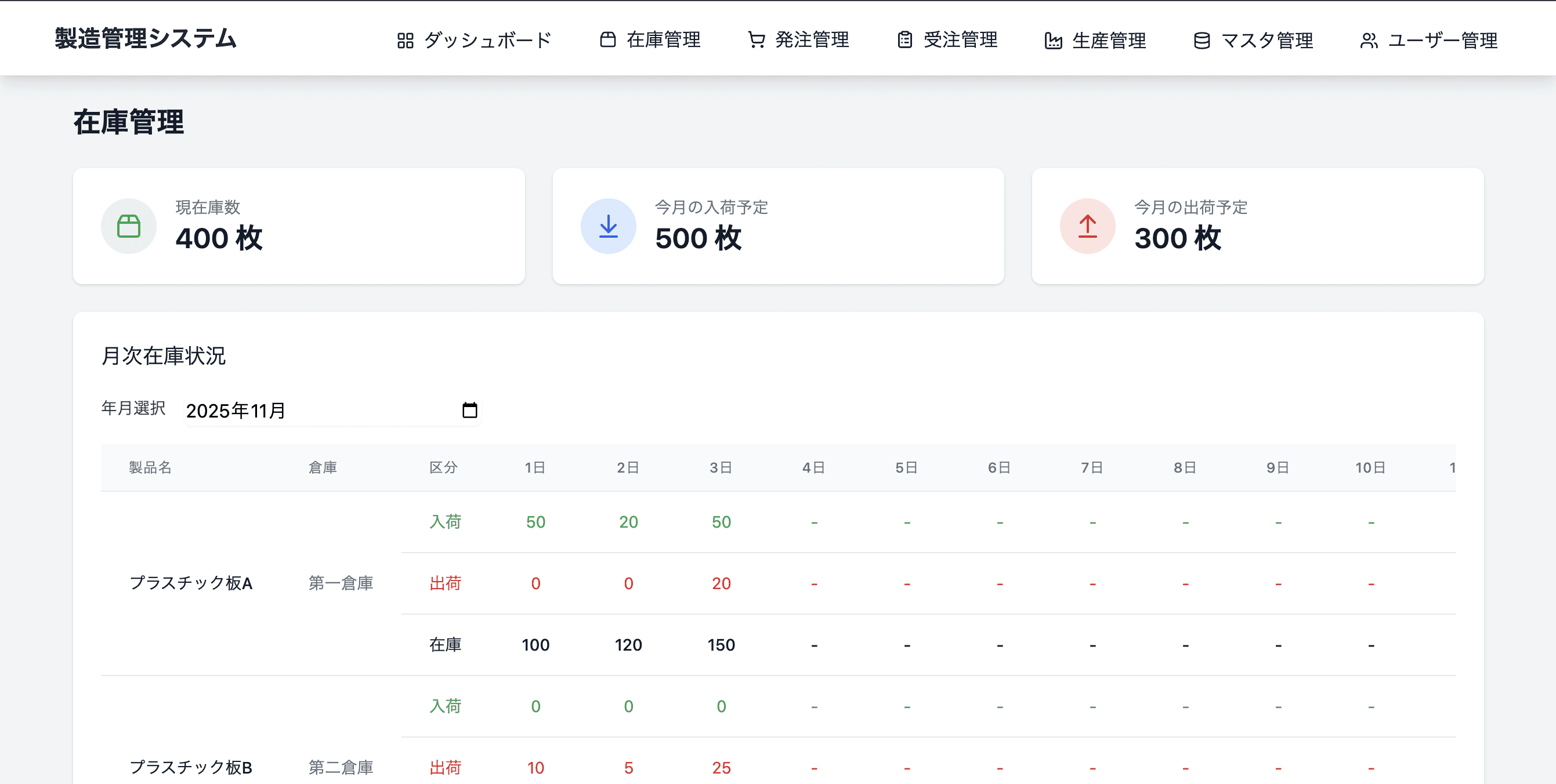
Task: Click the blue download arrow icon
Action: (x=608, y=226)
